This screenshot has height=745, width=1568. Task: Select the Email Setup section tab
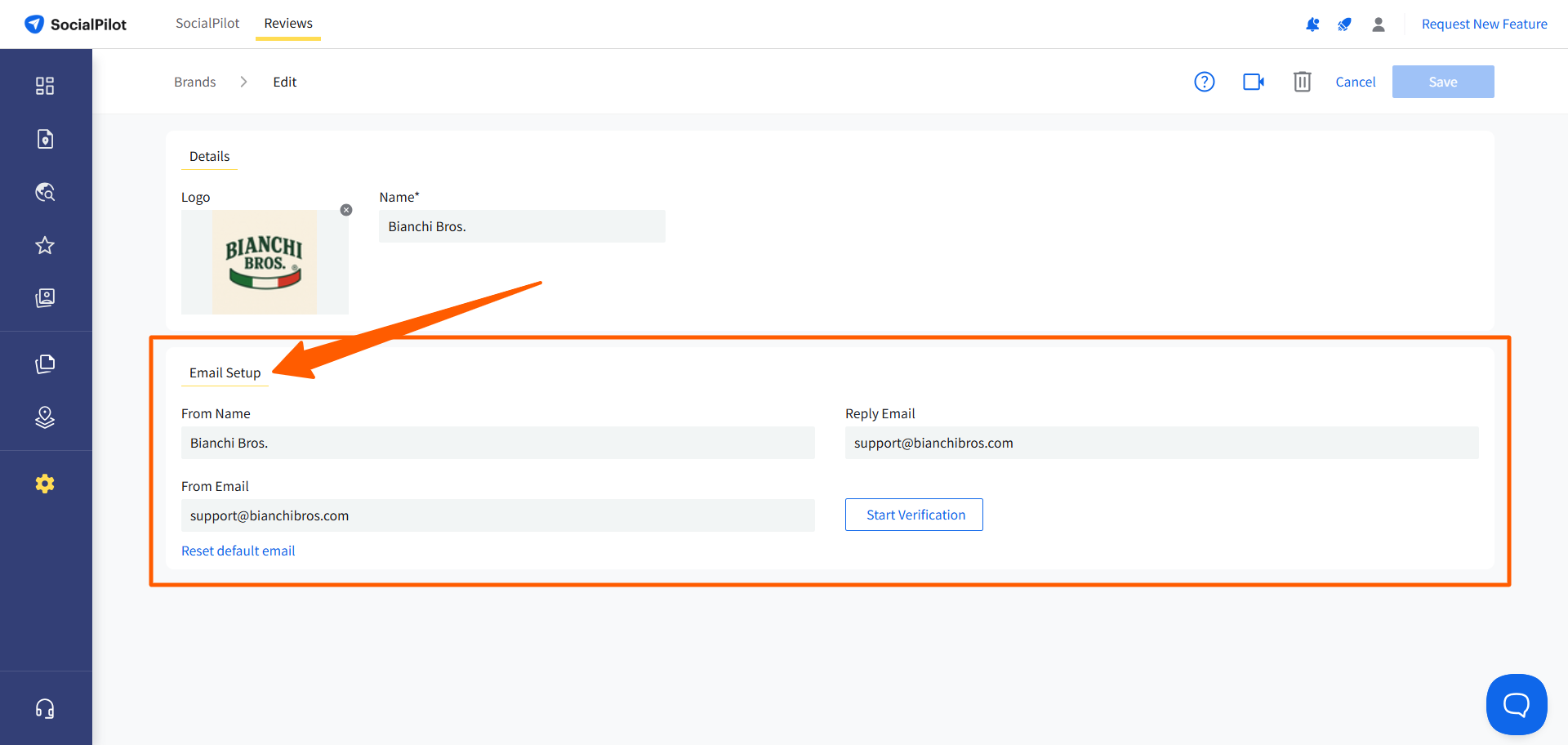click(225, 373)
